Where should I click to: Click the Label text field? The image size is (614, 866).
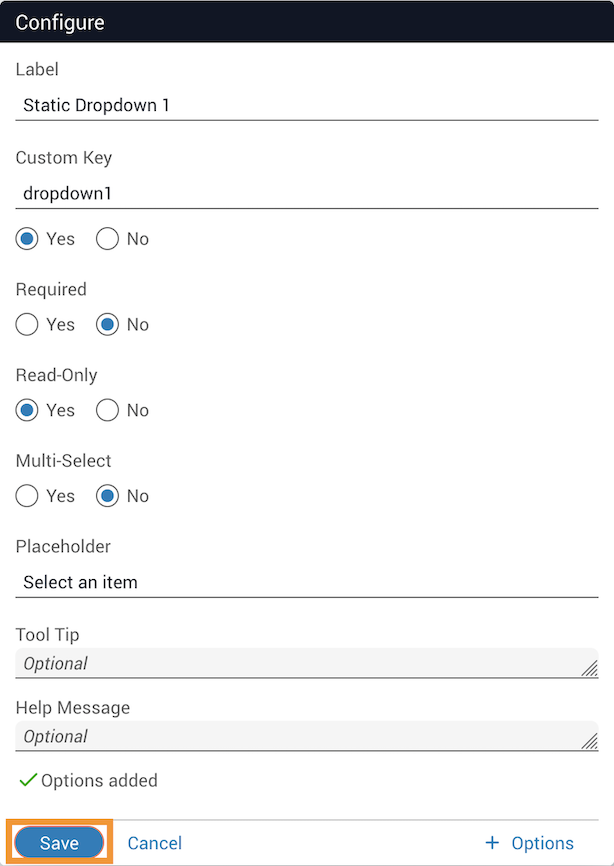tap(306, 104)
